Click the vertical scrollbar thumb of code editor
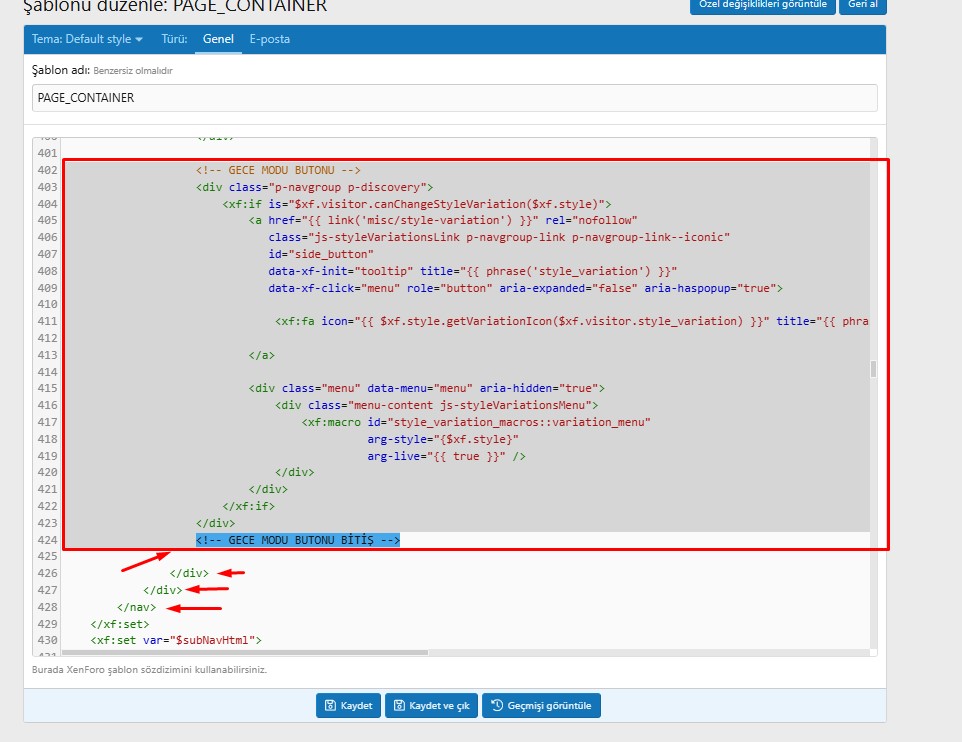The width and height of the screenshot is (962, 742). (x=873, y=369)
